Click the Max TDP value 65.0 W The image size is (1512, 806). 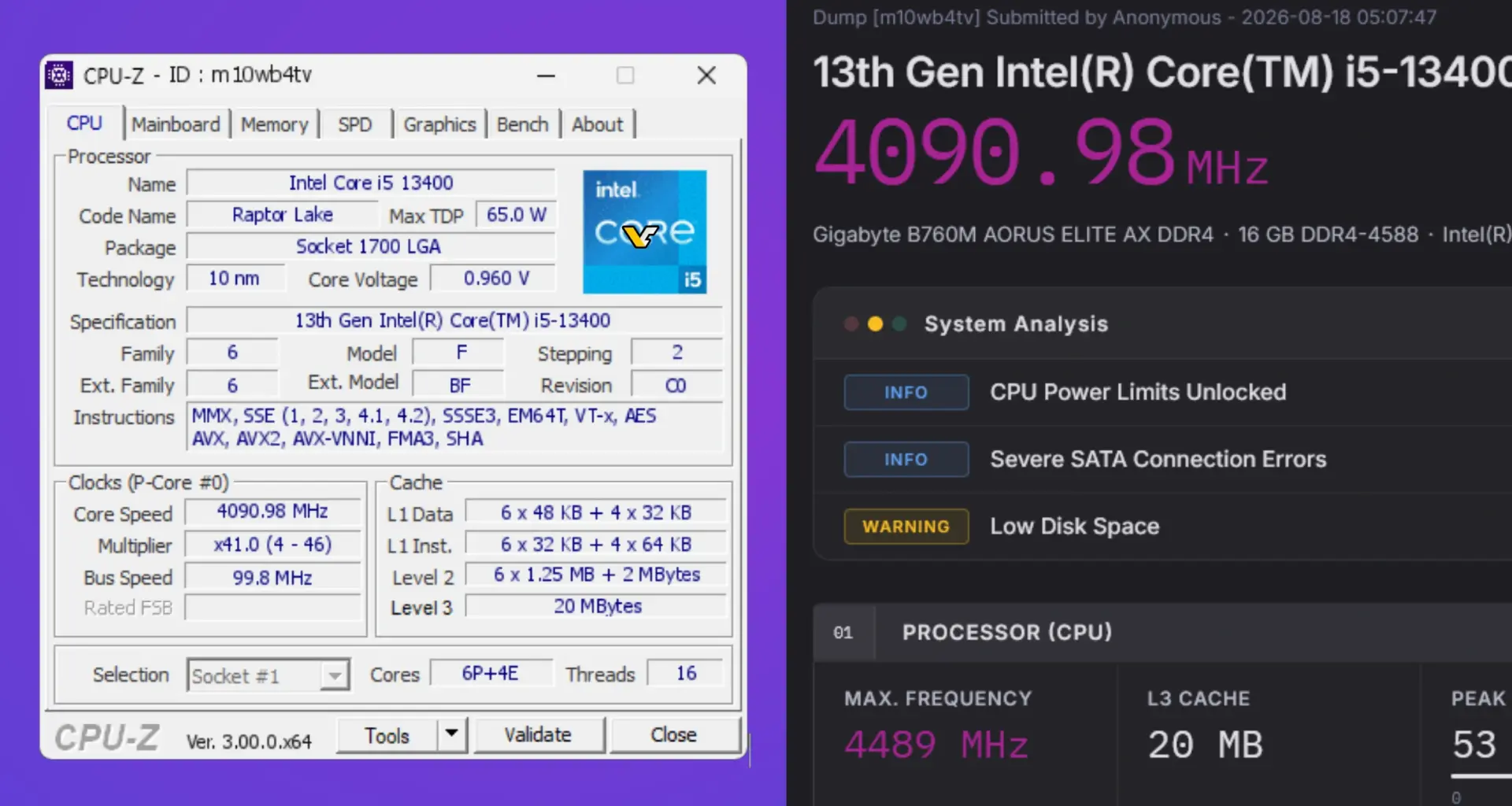(516, 215)
